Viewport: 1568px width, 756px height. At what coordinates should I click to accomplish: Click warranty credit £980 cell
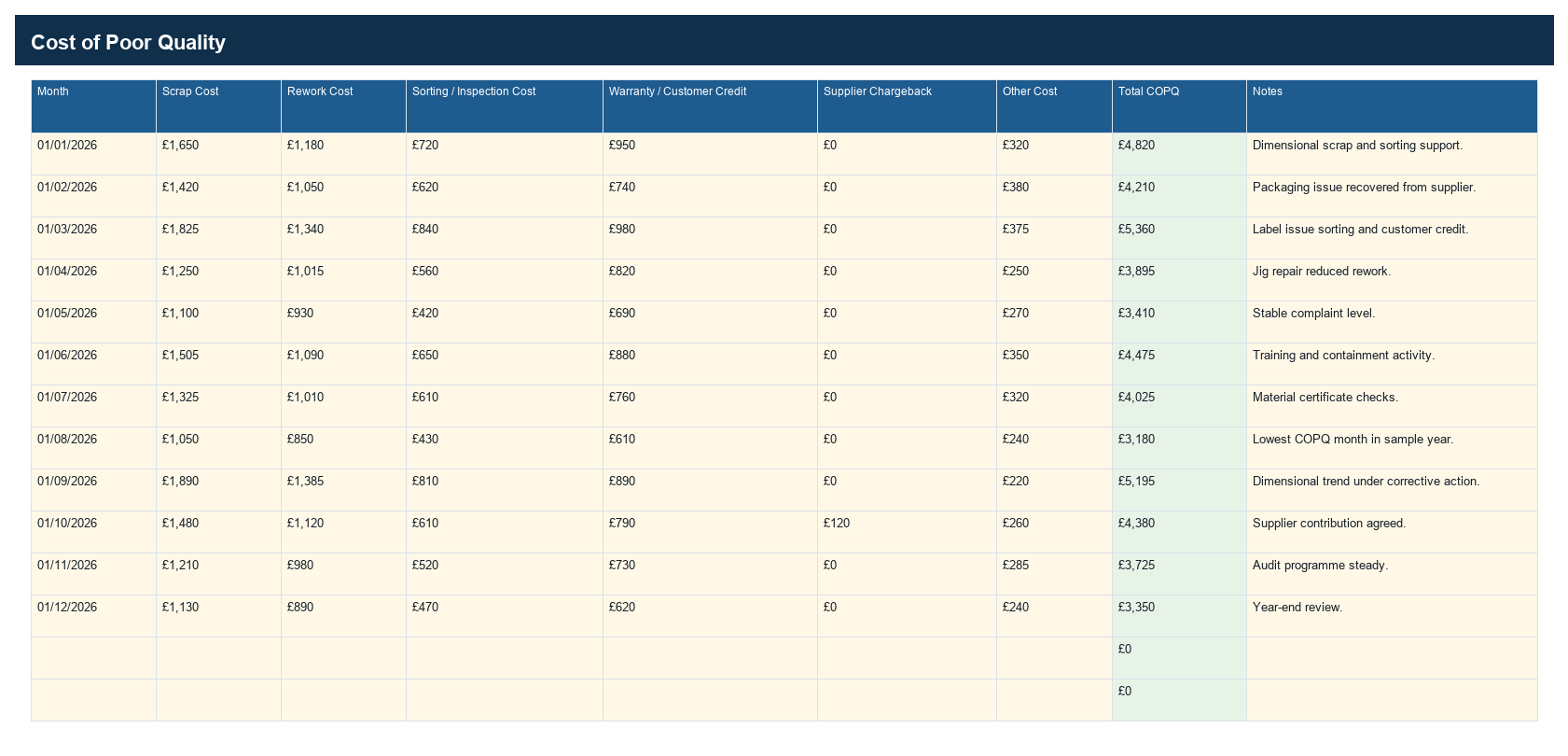pyautogui.click(x=710, y=238)
